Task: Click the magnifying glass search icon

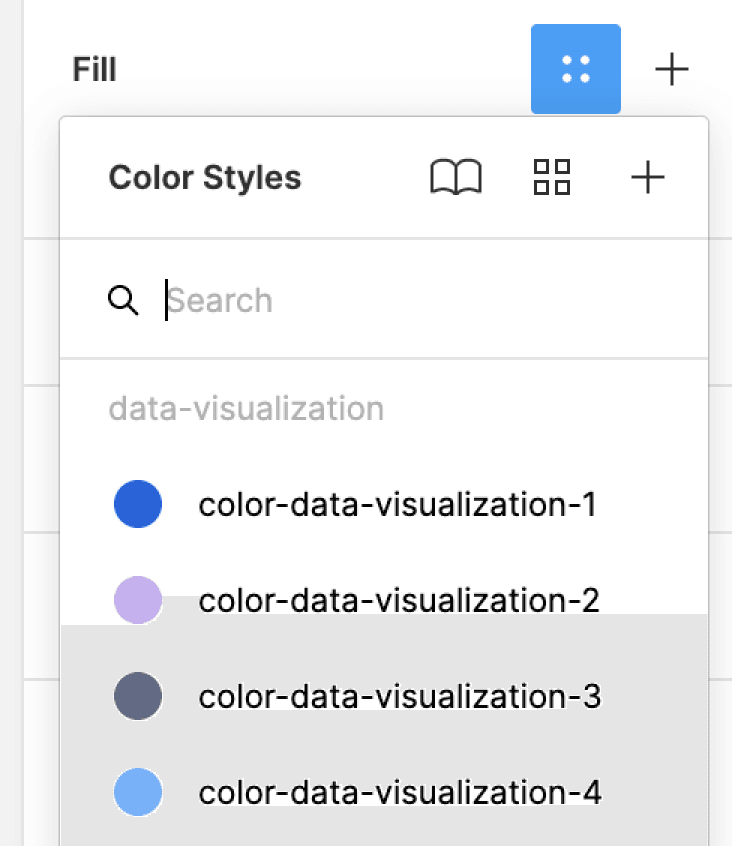Action: tap(123, 300)
